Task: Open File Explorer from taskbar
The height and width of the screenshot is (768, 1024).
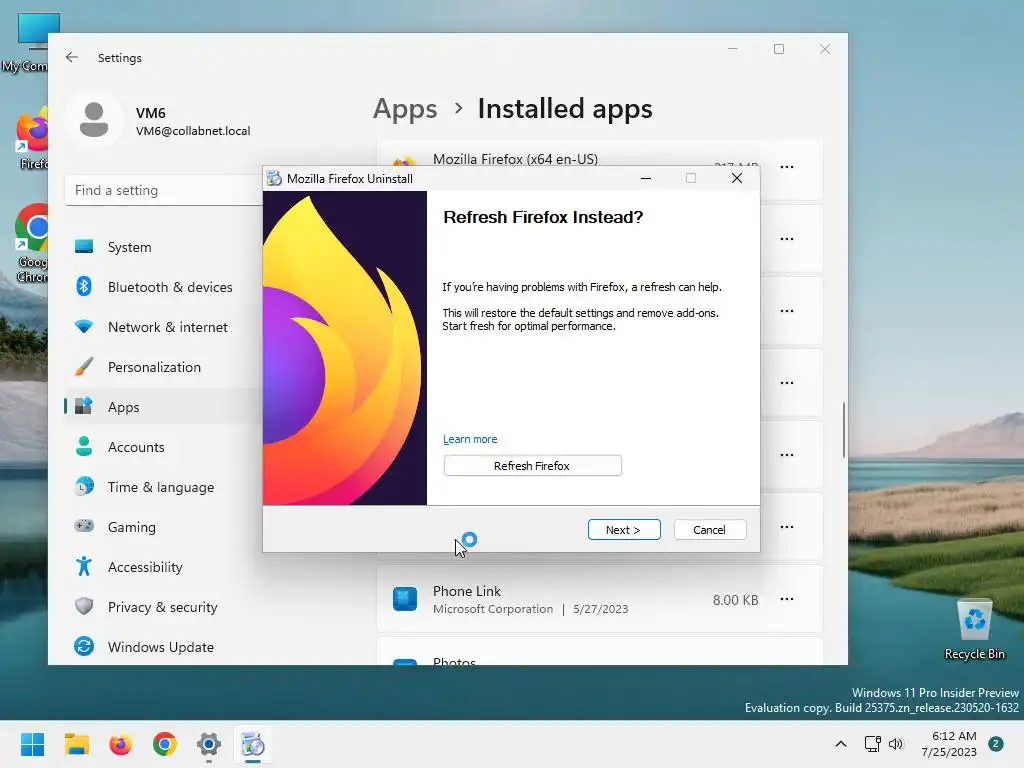Action: click(76, 744)
